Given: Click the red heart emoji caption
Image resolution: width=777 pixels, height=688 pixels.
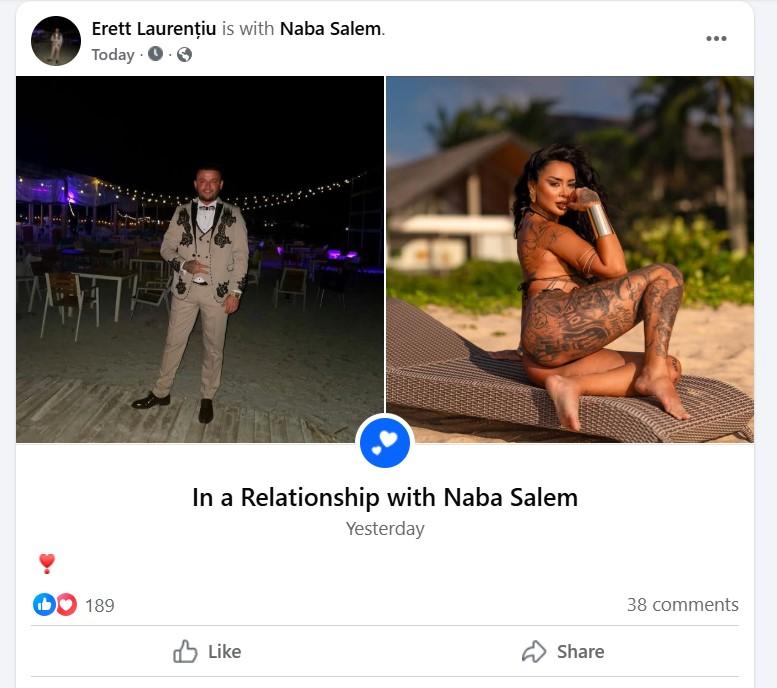Looking at the screenshot, I should (46, 563).
